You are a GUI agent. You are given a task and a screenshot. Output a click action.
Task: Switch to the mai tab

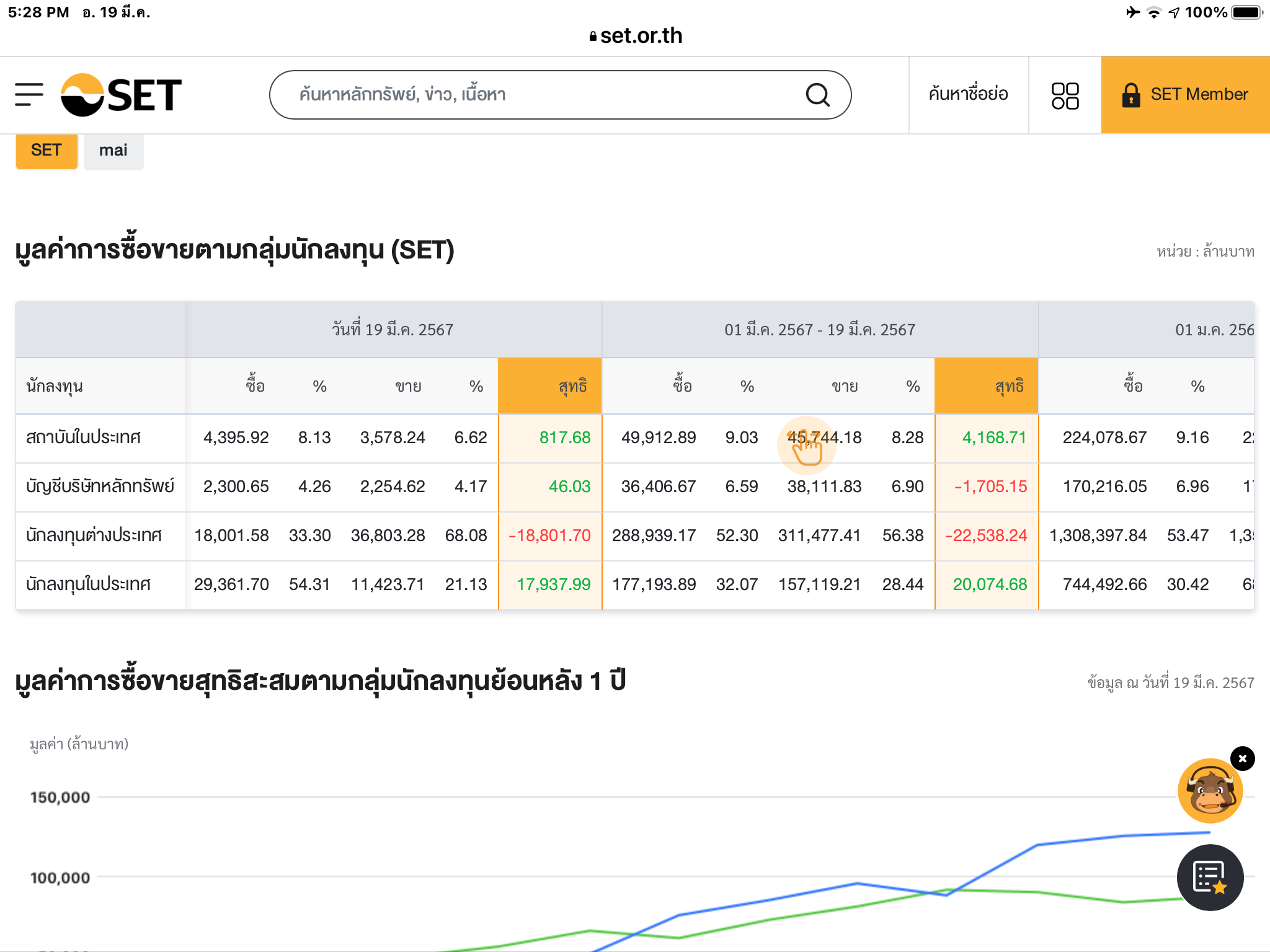[x=113, y=151]
